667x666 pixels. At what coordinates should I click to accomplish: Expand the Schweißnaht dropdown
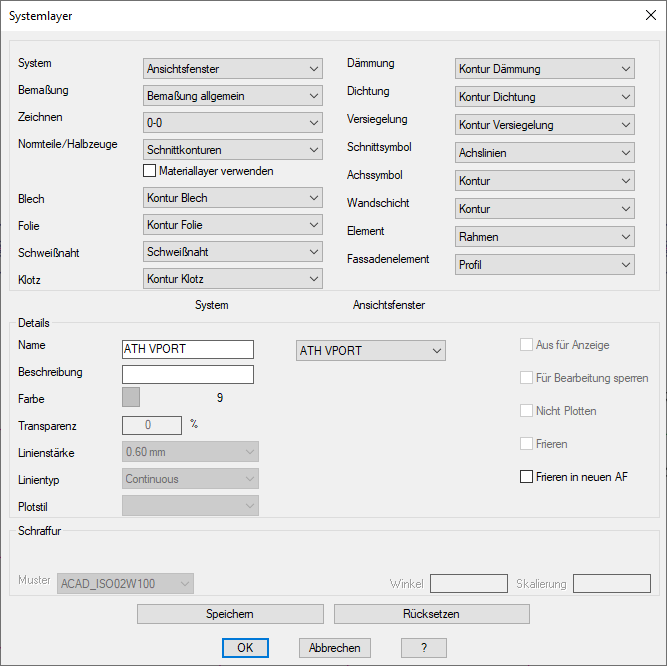tap(232, 252)
